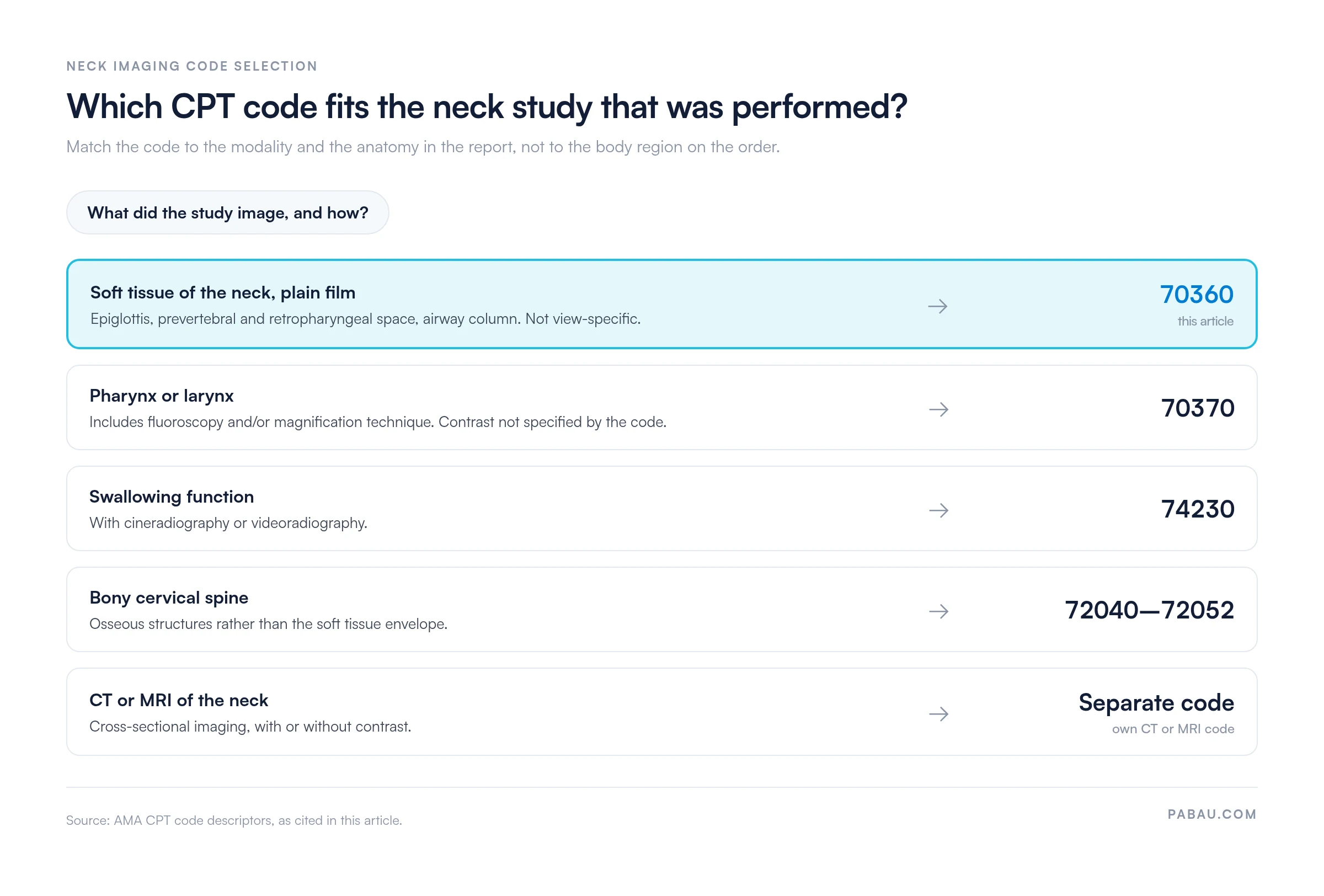1324x896 pixels.
Task: Click the 'Source: AMA CPT code descriptors' footnote
Action: coord(234,820)
